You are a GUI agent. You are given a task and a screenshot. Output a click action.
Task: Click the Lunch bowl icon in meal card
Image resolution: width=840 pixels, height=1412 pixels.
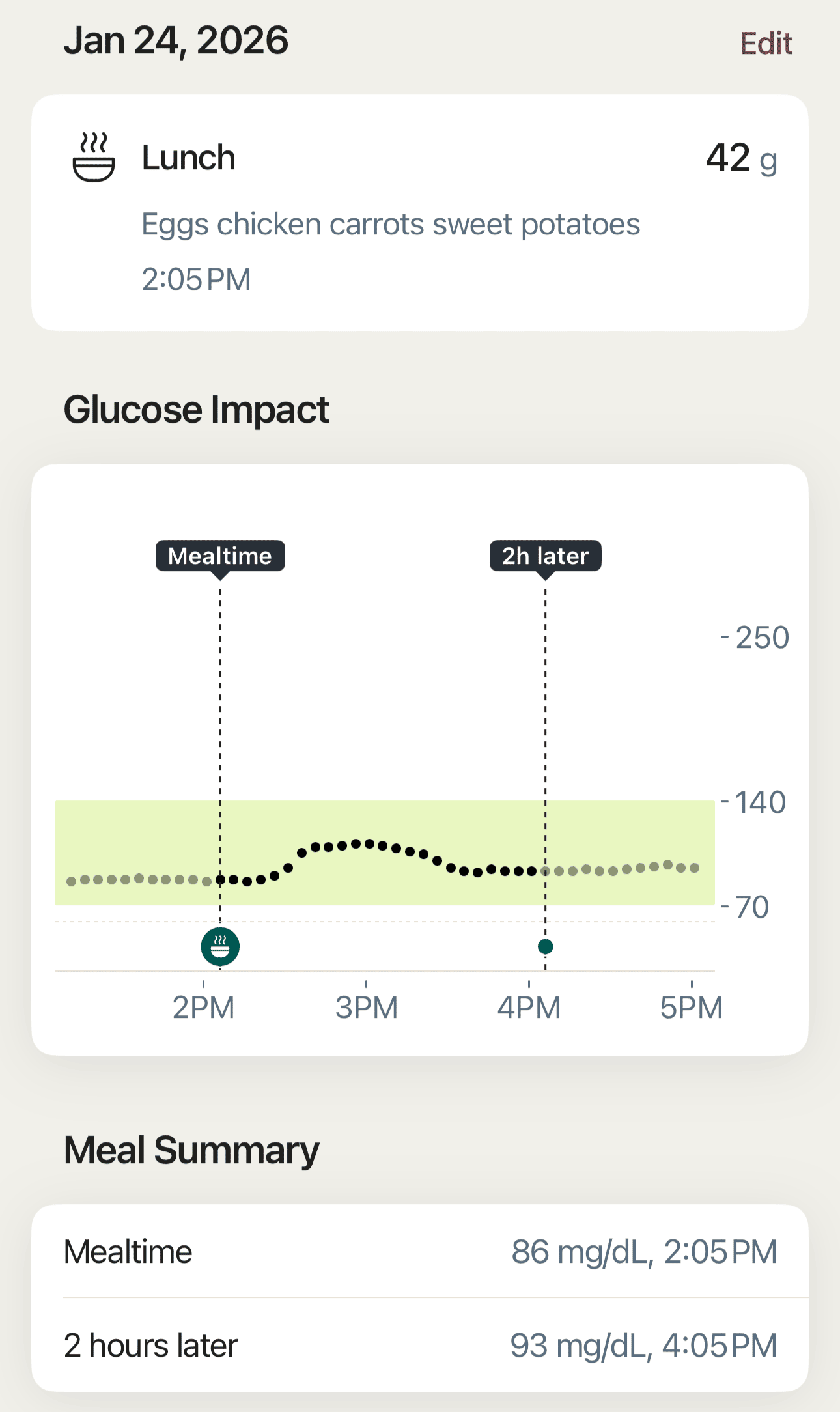tap(94, 158)
